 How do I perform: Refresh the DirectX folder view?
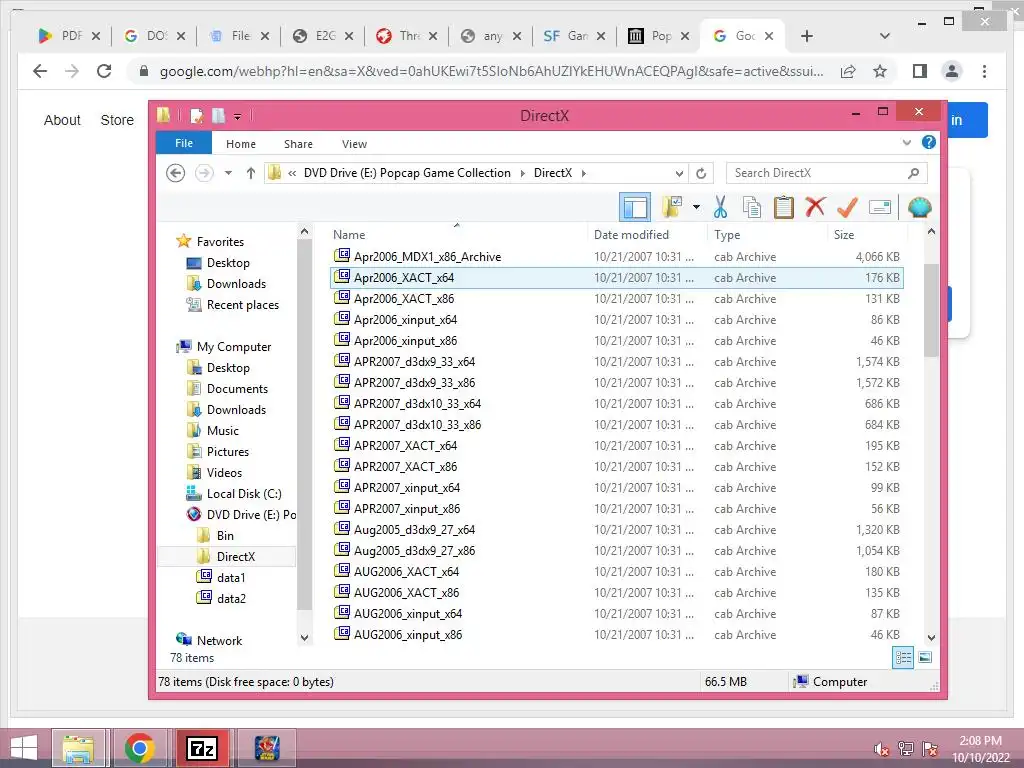pyautogui.click(x=701, y=173)
